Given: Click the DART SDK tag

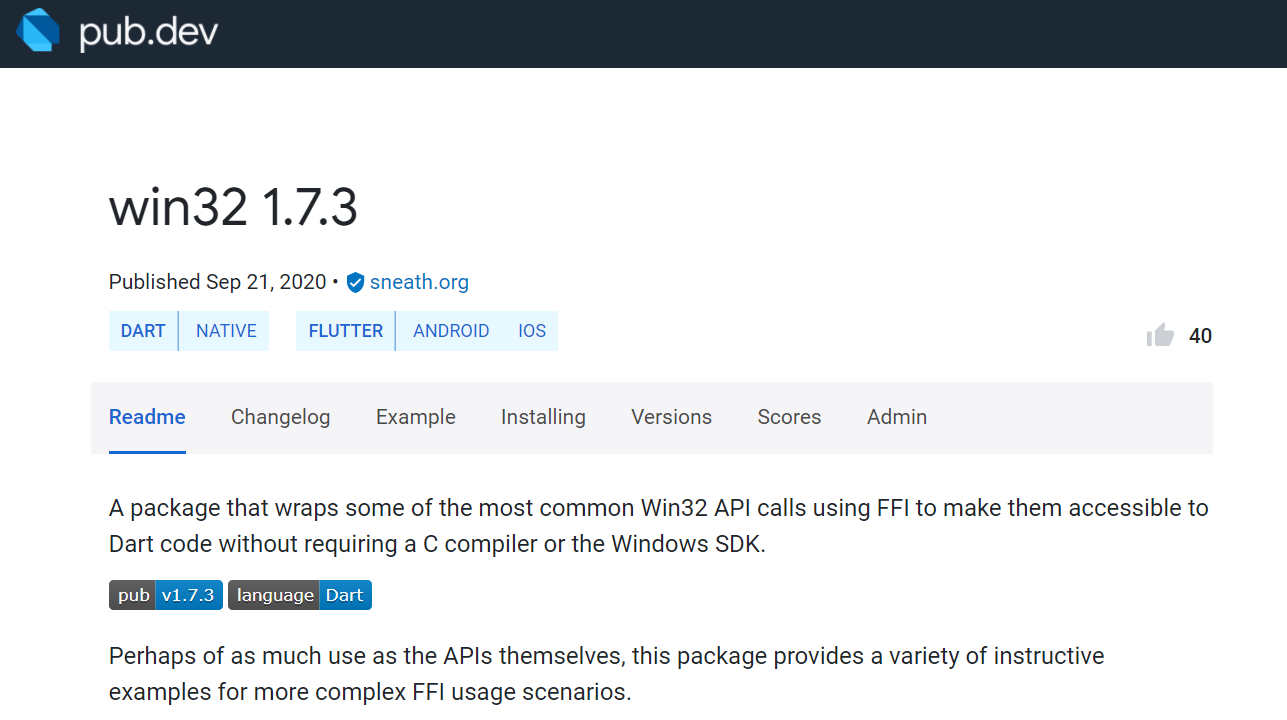Looking at the screenshot, I should click(143, 331).
